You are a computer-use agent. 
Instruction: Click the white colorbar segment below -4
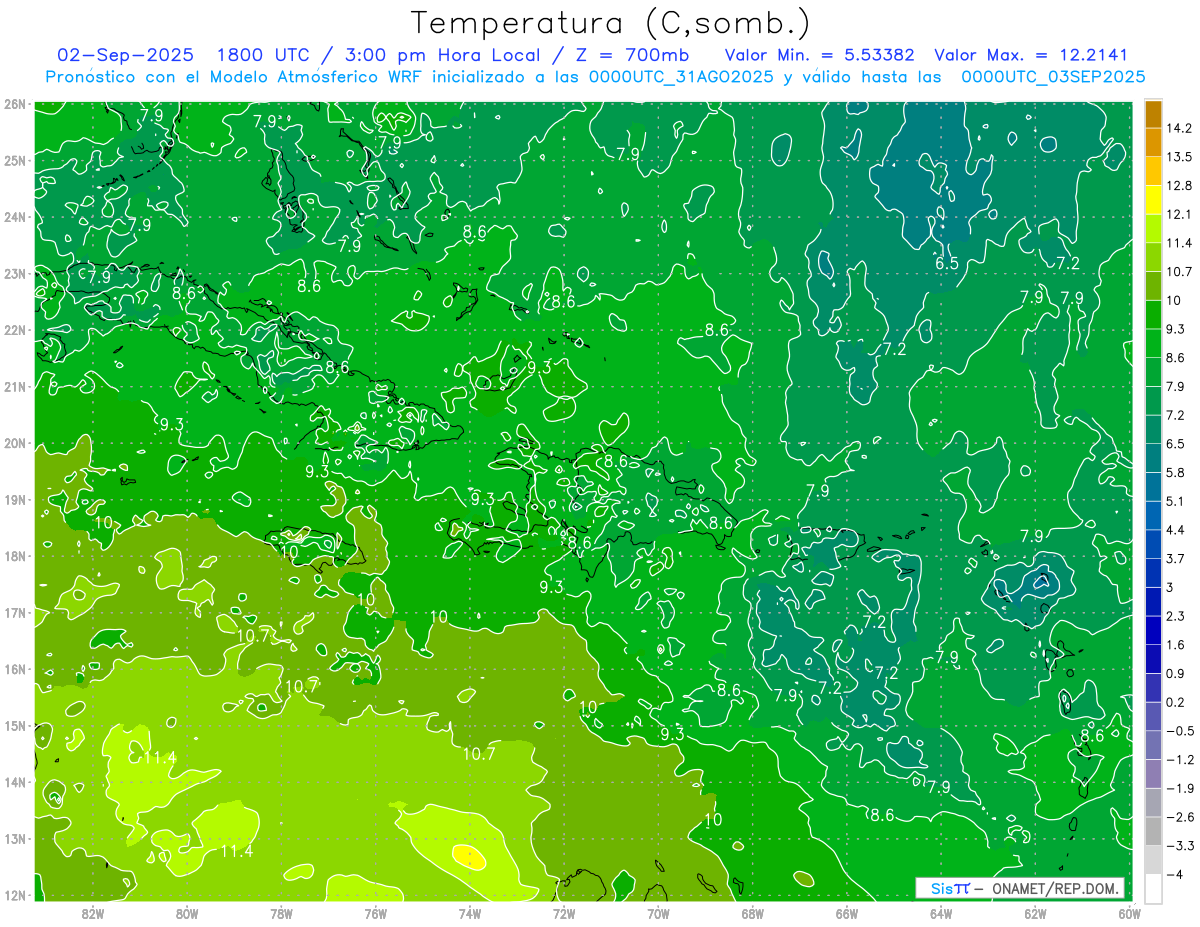tap(1153, 887)
